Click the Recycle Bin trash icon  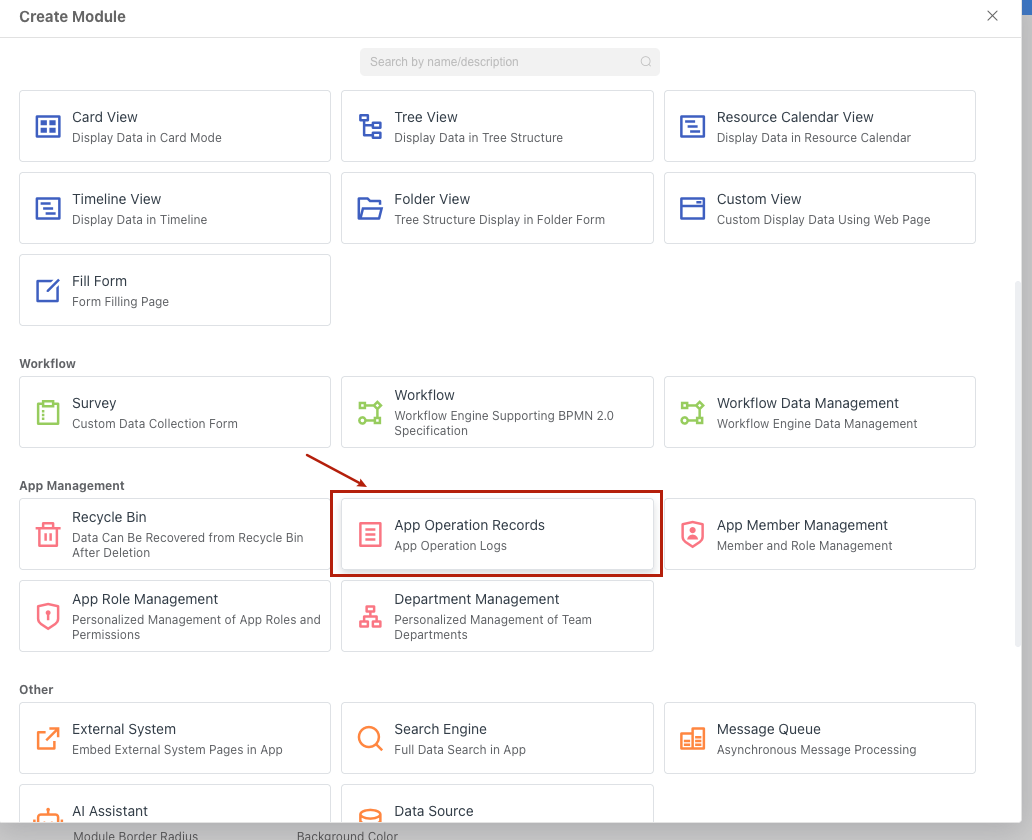point(48,534)
